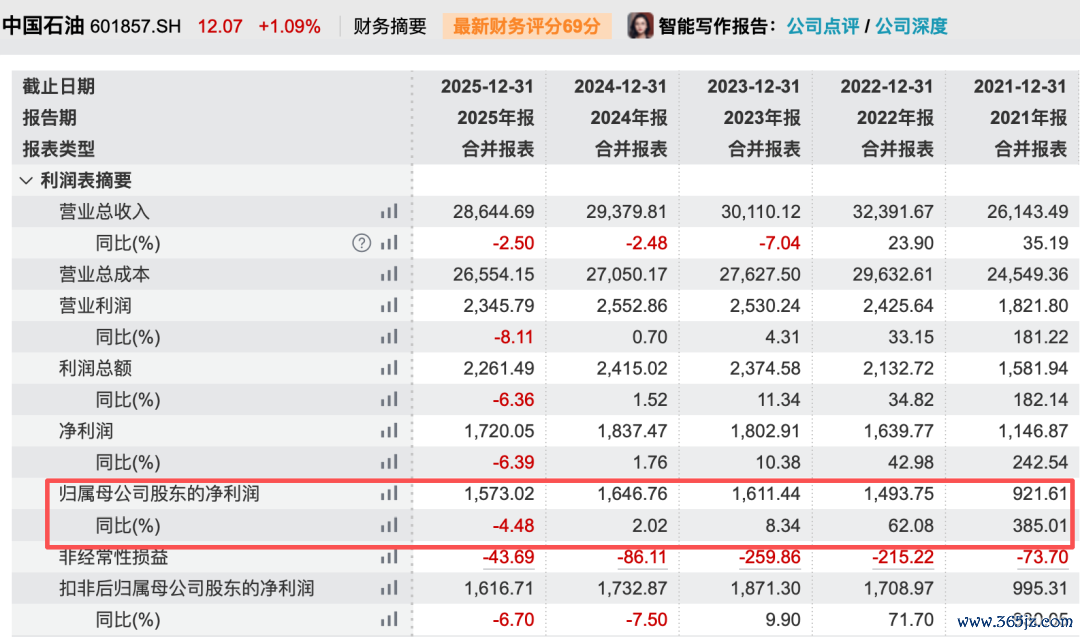Screen dimensions: 1080x637
Task: Click the 最新财务评分69分 badge
Action: point(527,26)
